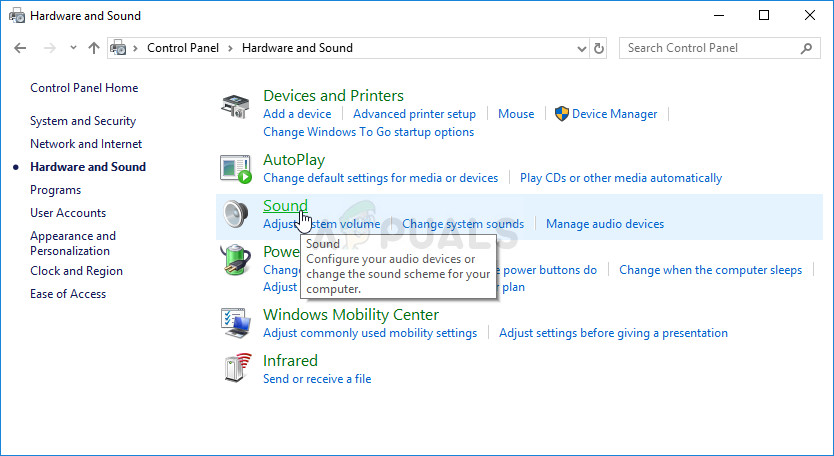This screenshot has width=834, height=456.
Task: Open Send or receive a file
Action: pos(316,379)
